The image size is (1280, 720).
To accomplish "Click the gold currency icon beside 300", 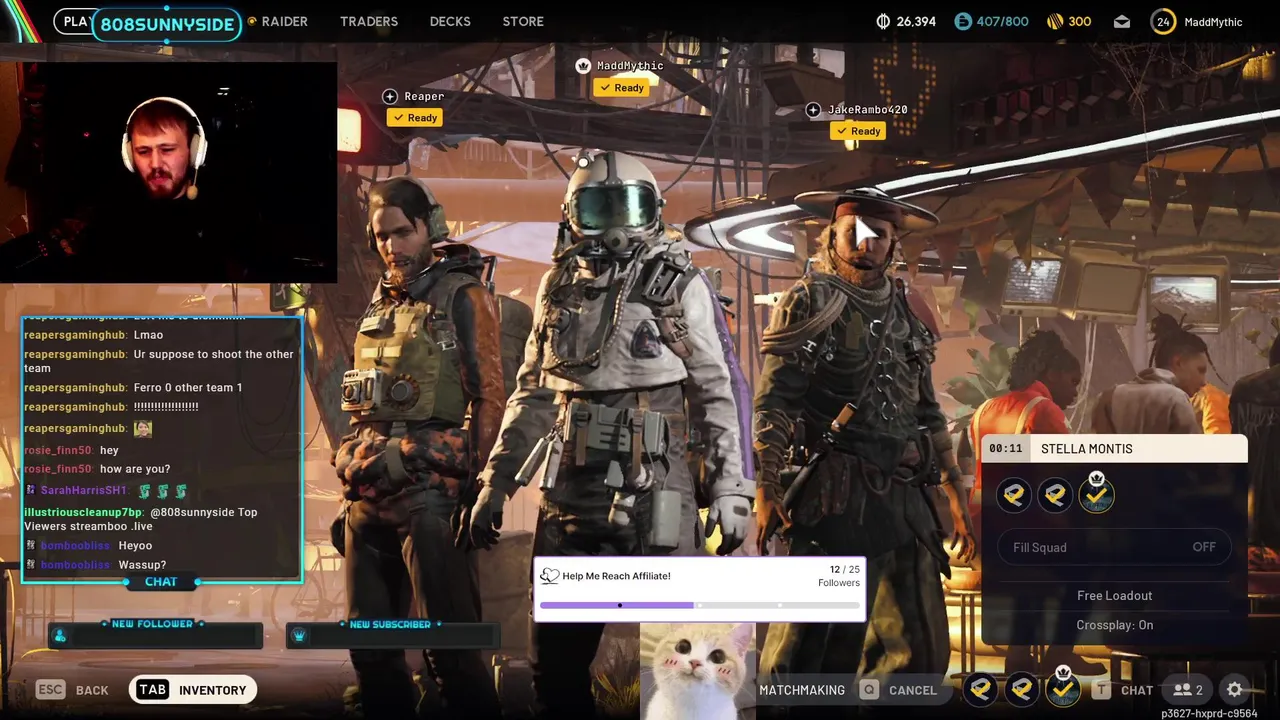I will point(1054,21).
